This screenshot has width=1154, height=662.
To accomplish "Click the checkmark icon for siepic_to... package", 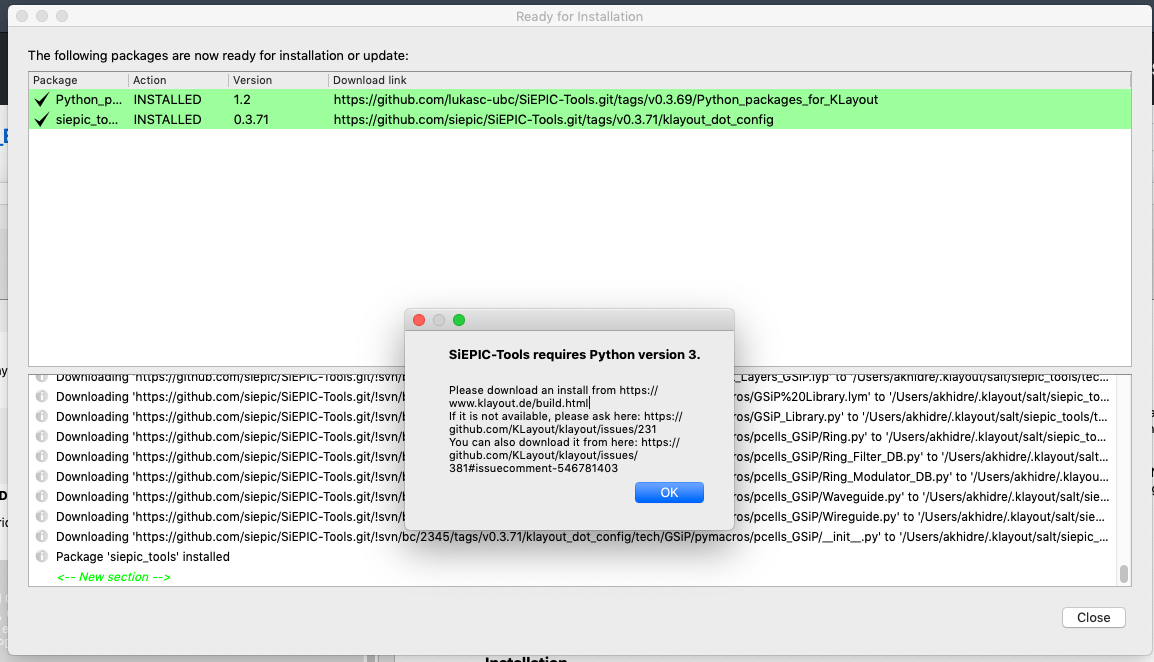I will click(42, 119).
